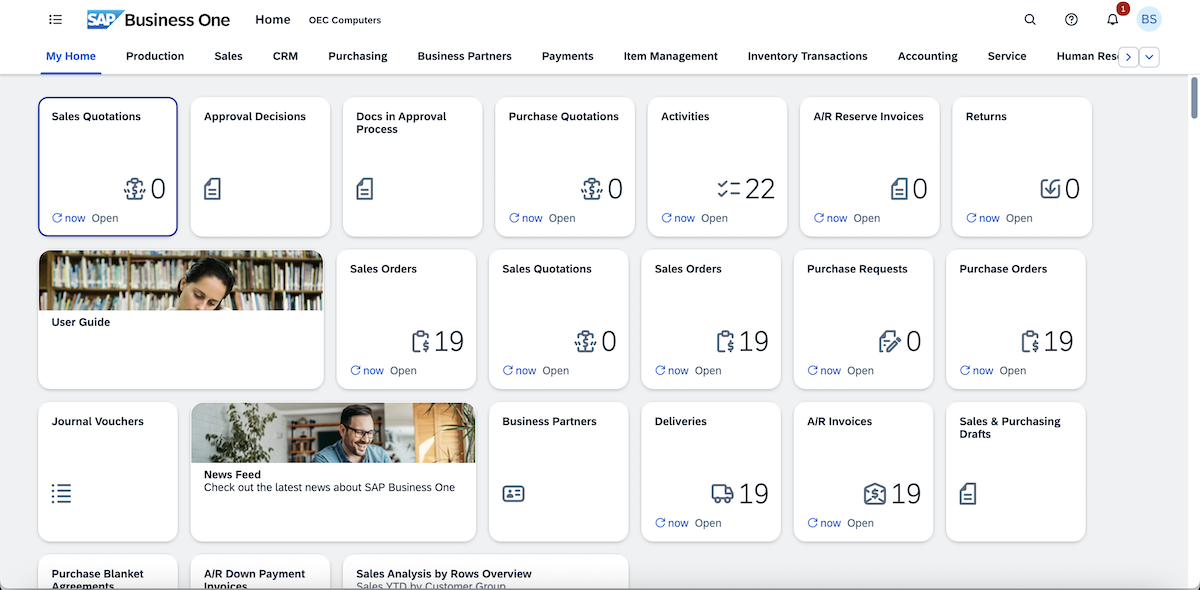This screenshot has width=1200, height=590.
Task: Click the Journal Vouchers list icon
Action: [x=61, y=493]
